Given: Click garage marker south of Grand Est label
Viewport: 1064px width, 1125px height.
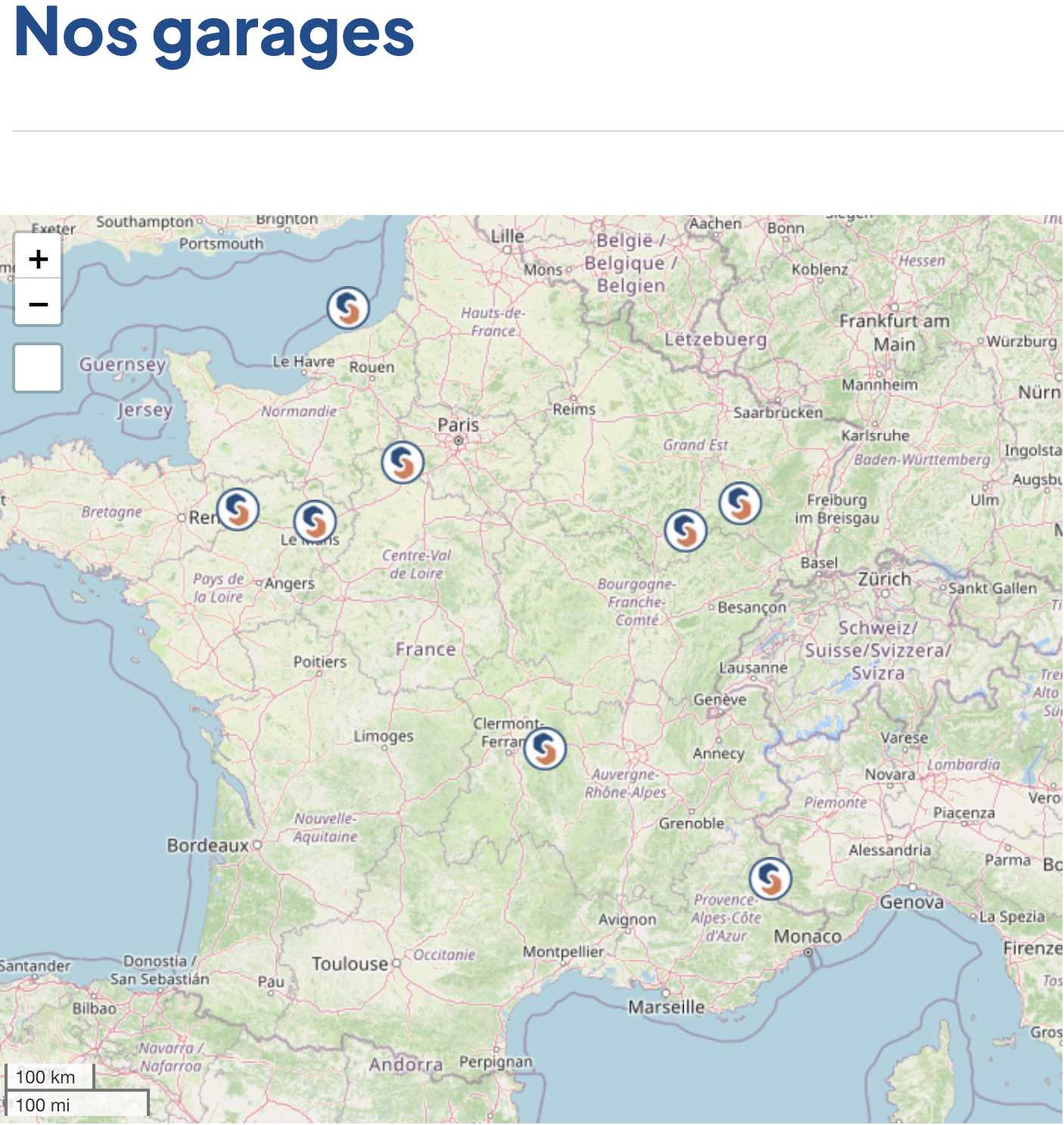Looking at the screenshot, I should click(686, 530).
